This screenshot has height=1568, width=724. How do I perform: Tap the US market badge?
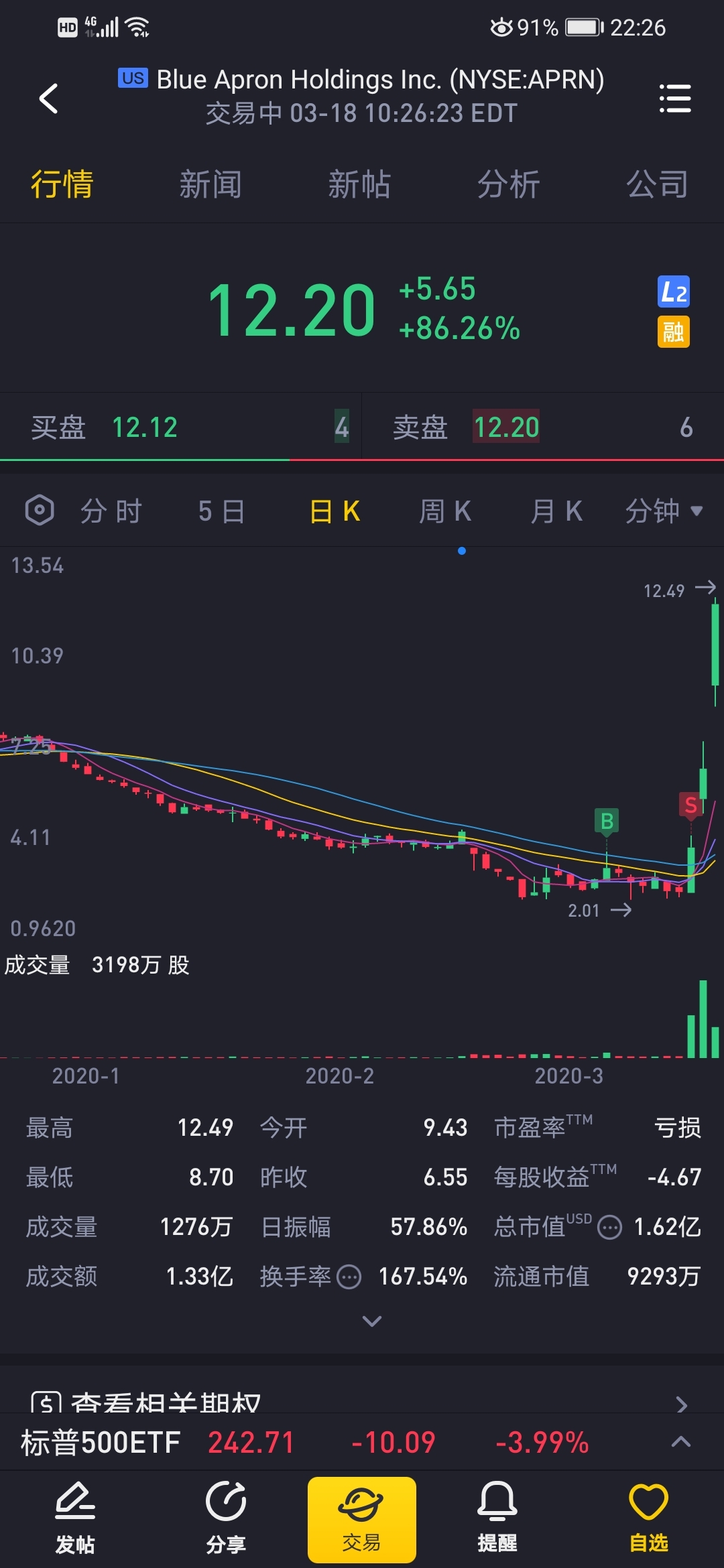(133, 78)
